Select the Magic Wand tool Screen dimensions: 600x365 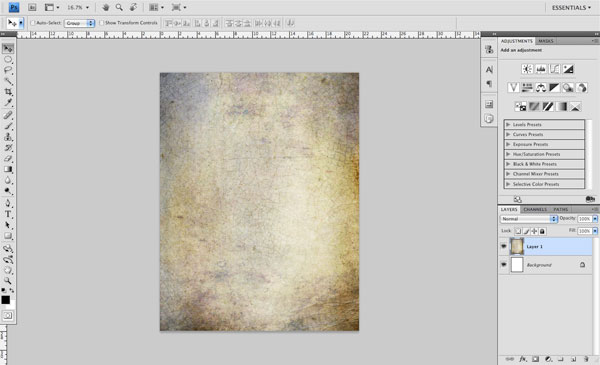tap(8, 81)
